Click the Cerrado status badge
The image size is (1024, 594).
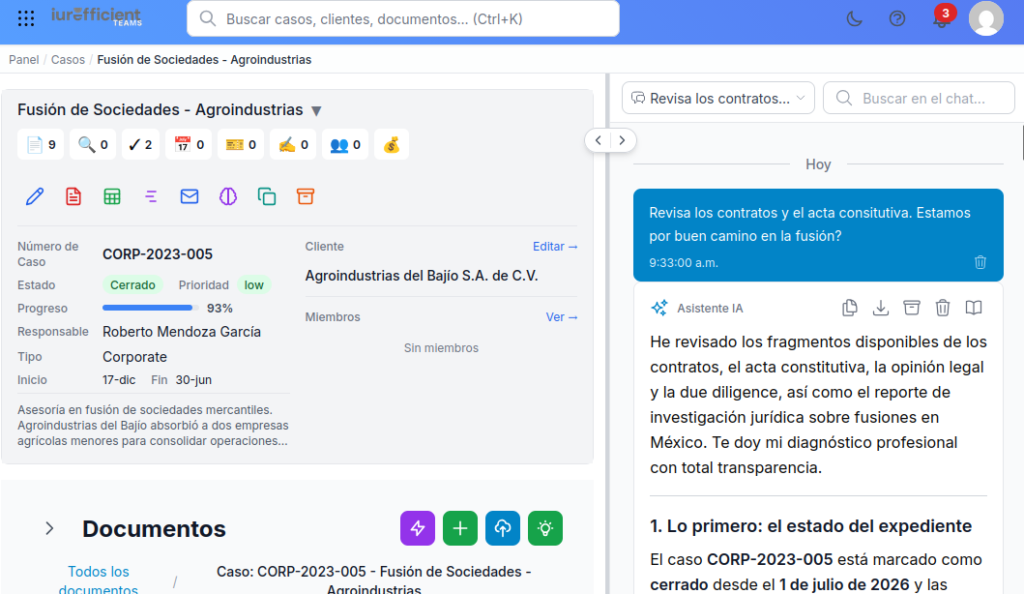(x=133, y=285)
